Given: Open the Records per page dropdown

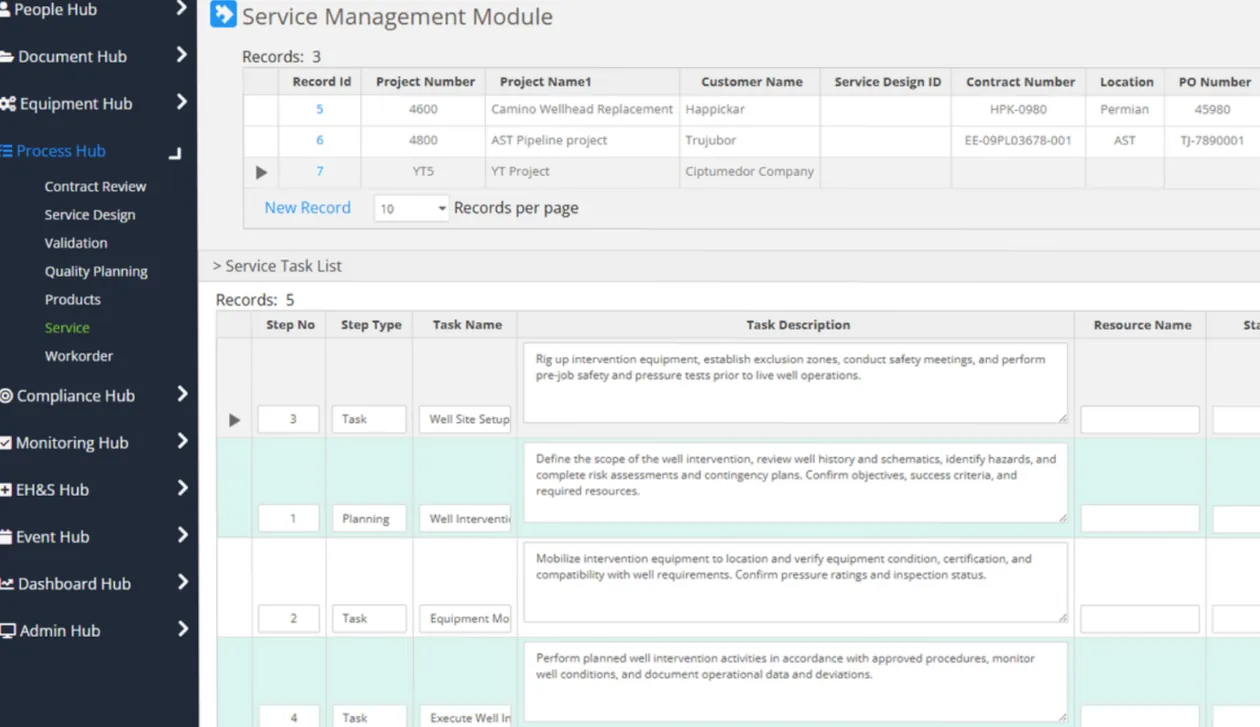Looking at the screenshot, I should pos(412,208).
